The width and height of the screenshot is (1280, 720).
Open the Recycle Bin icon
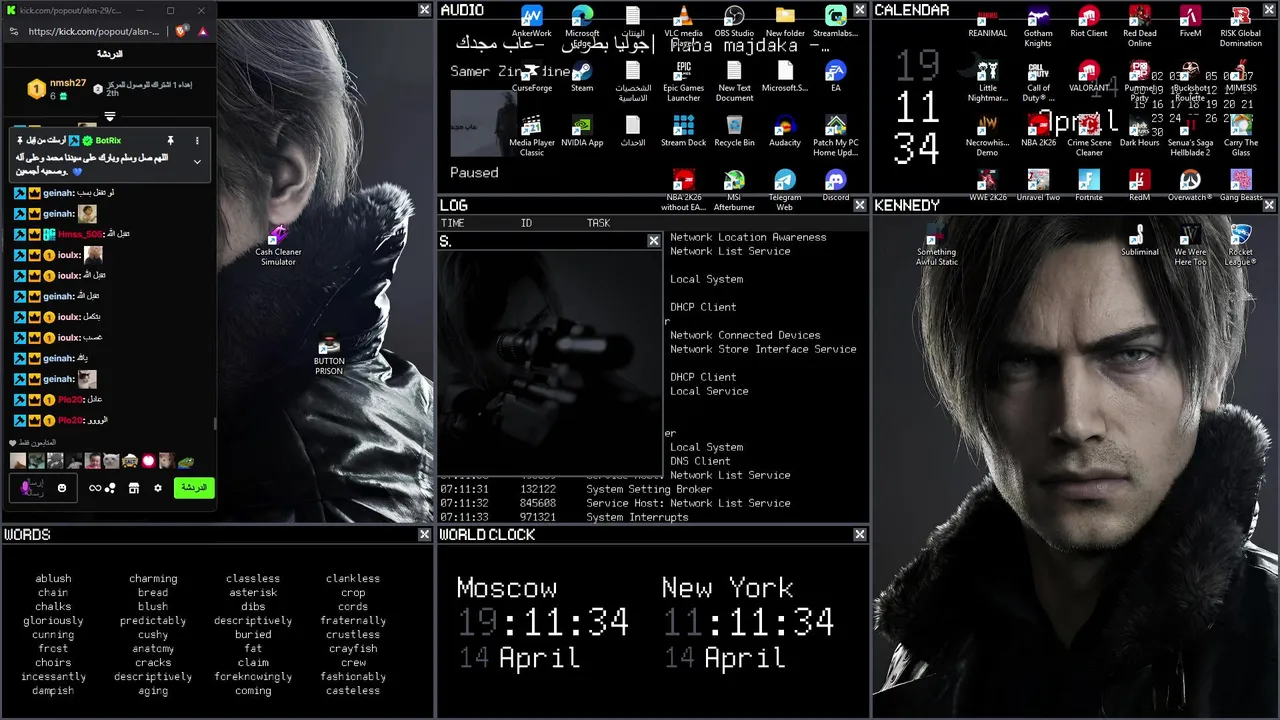[x=734, y=131]
